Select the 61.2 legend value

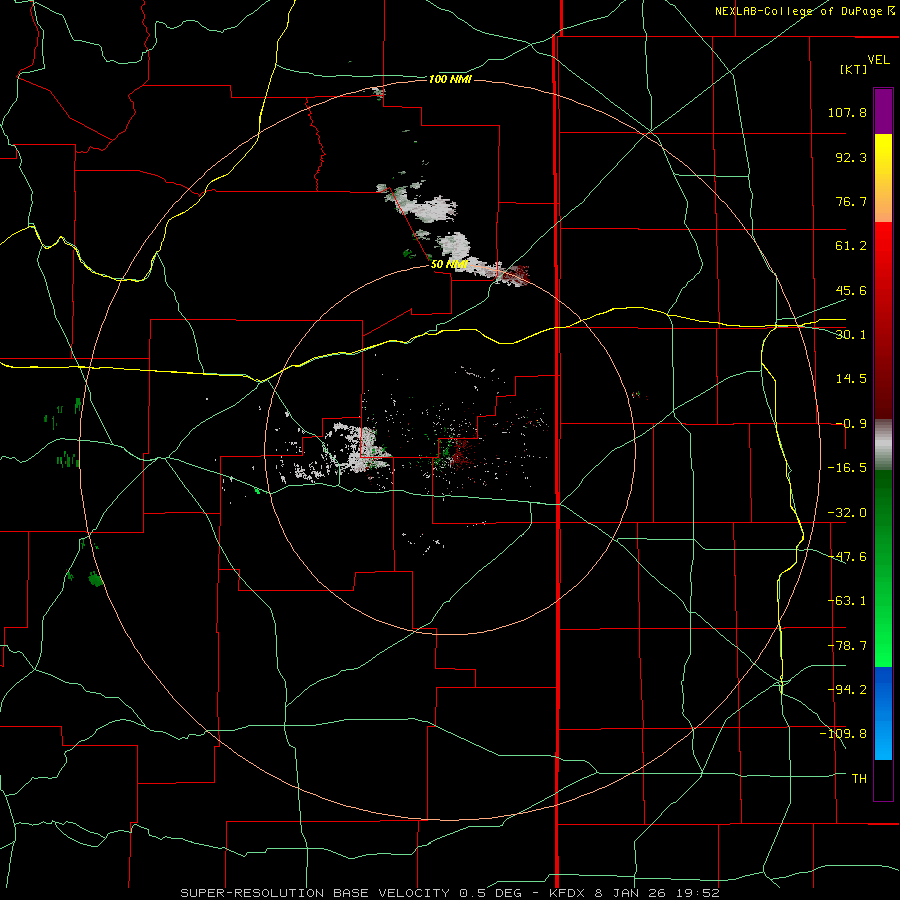(x=851, y=246)
